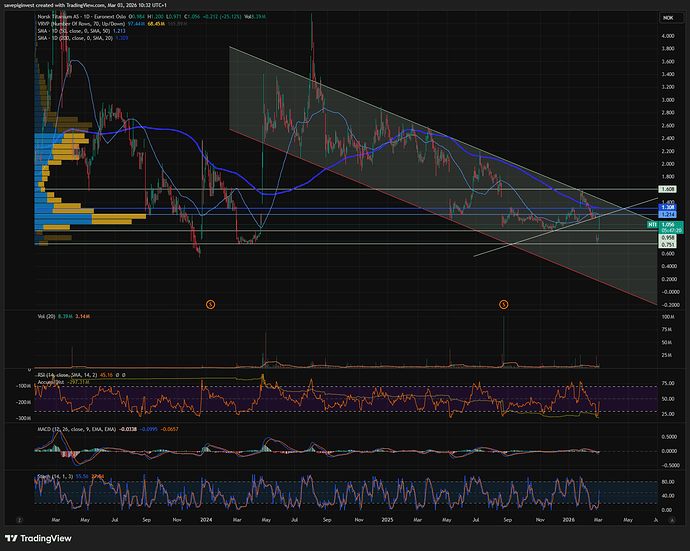The image size is (690, 551).
Task: Click the orange event marker near 2024
Action: (211, 303)
